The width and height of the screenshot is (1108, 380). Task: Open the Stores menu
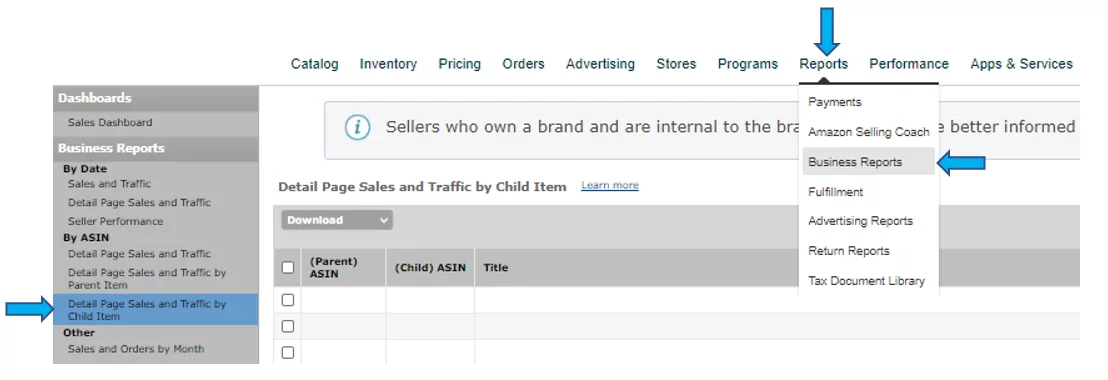click(x=676, y=64)
